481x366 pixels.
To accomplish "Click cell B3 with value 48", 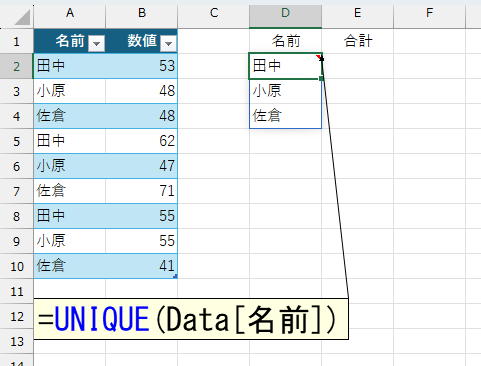I will tap(142, 91).
